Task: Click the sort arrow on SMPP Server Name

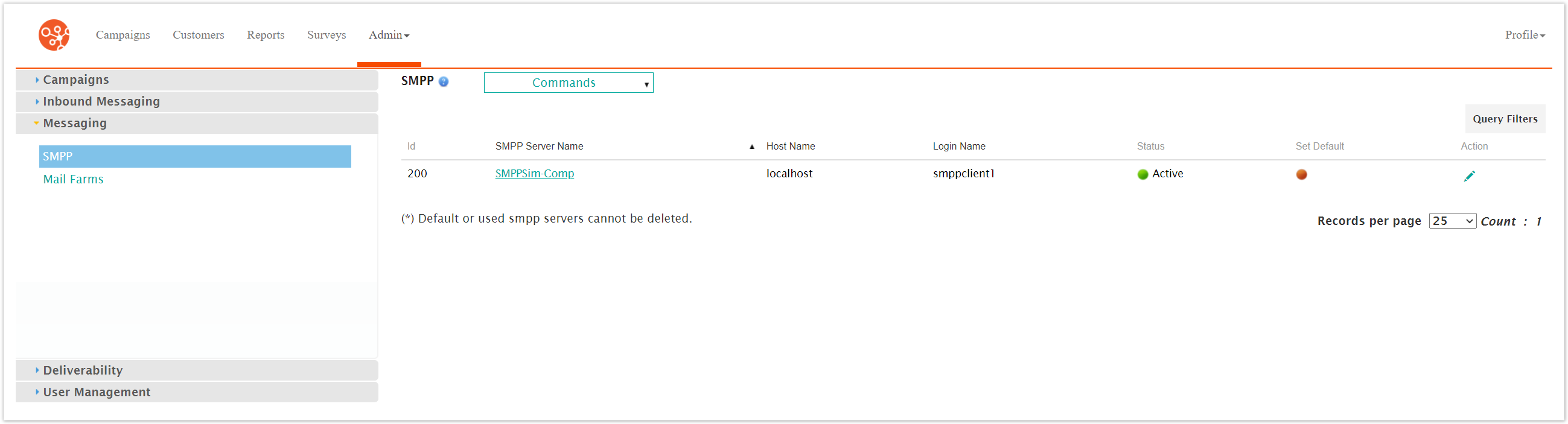Action: pyautogui.click(x=752, y=147)
